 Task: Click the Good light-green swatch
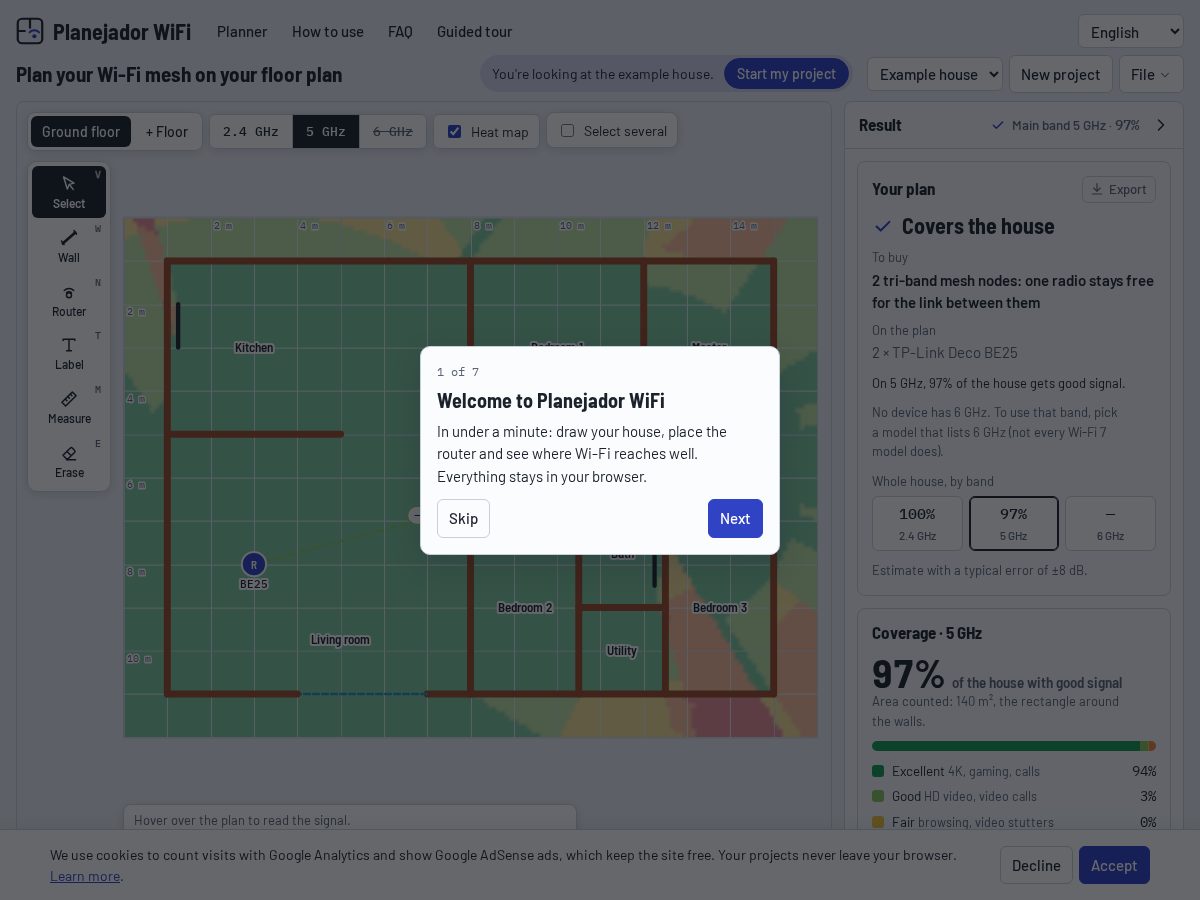878,796
